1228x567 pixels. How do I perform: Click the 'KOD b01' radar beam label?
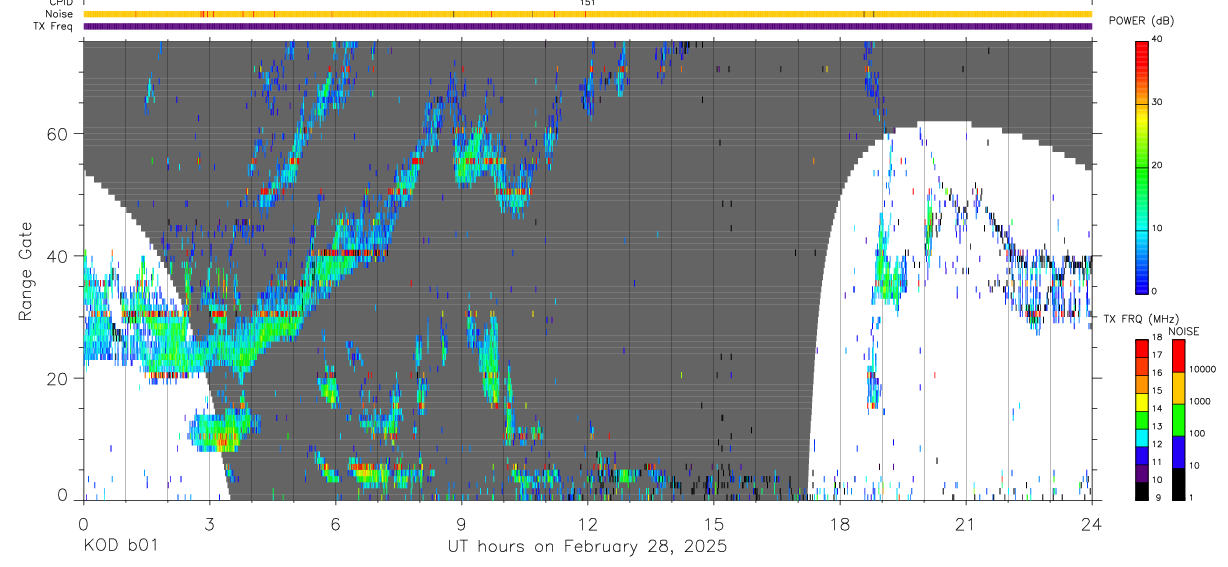click(119, 547)
